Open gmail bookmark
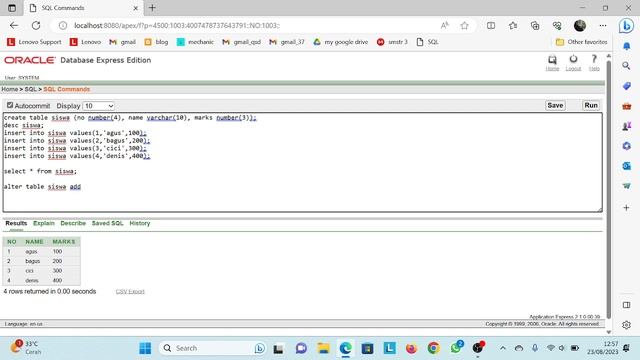Viewport: 640px width, 360px height. click(122, 42)
